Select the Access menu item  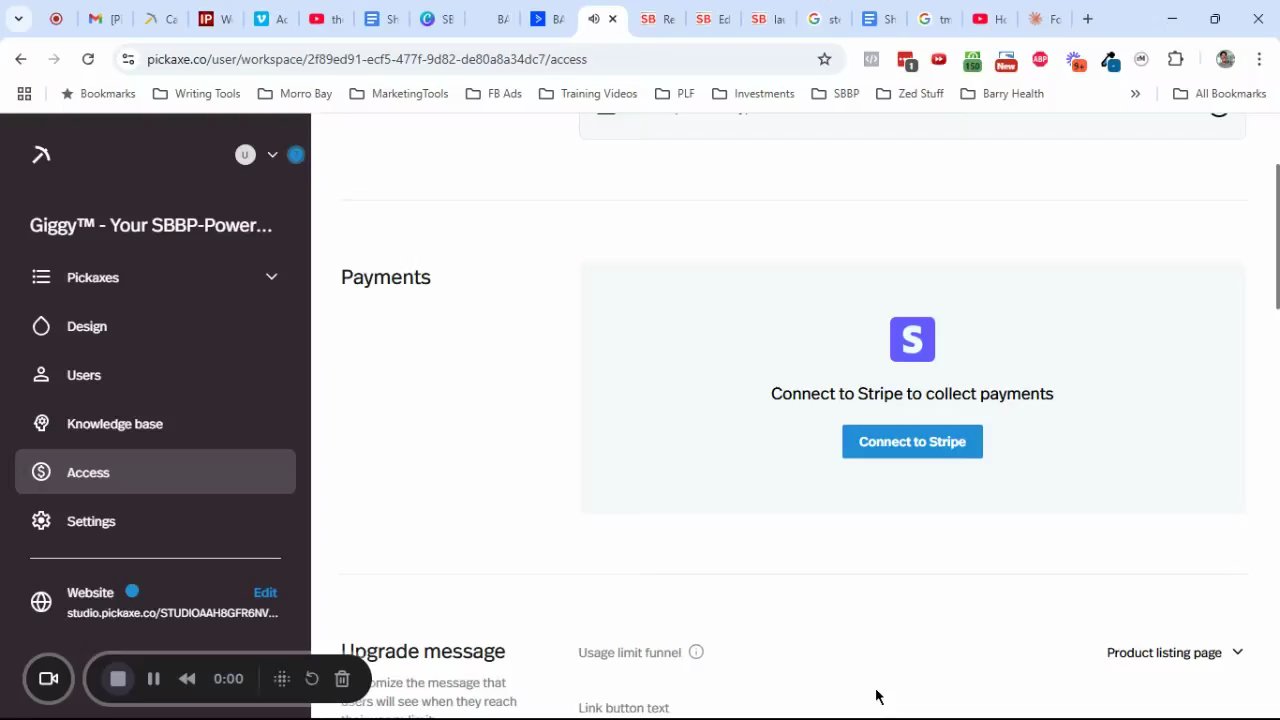[155, 472]
